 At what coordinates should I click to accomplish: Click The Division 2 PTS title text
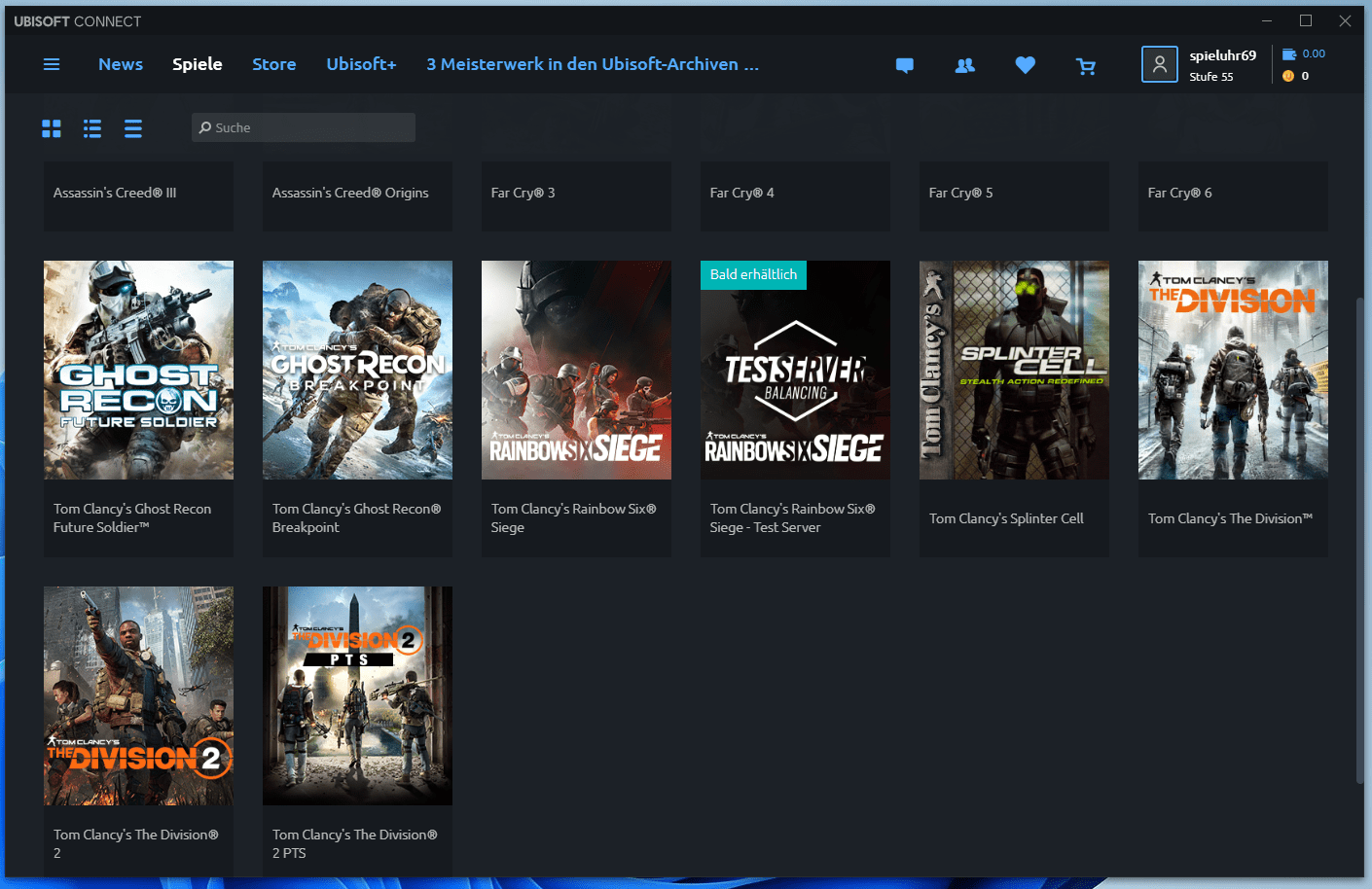click(354, 844)
